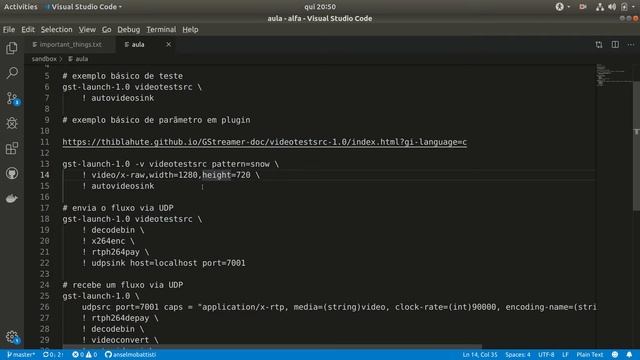The height and width of the screenshot is (360, 640).
Task: Click the master branch indicator
Action: pos(21,355)
